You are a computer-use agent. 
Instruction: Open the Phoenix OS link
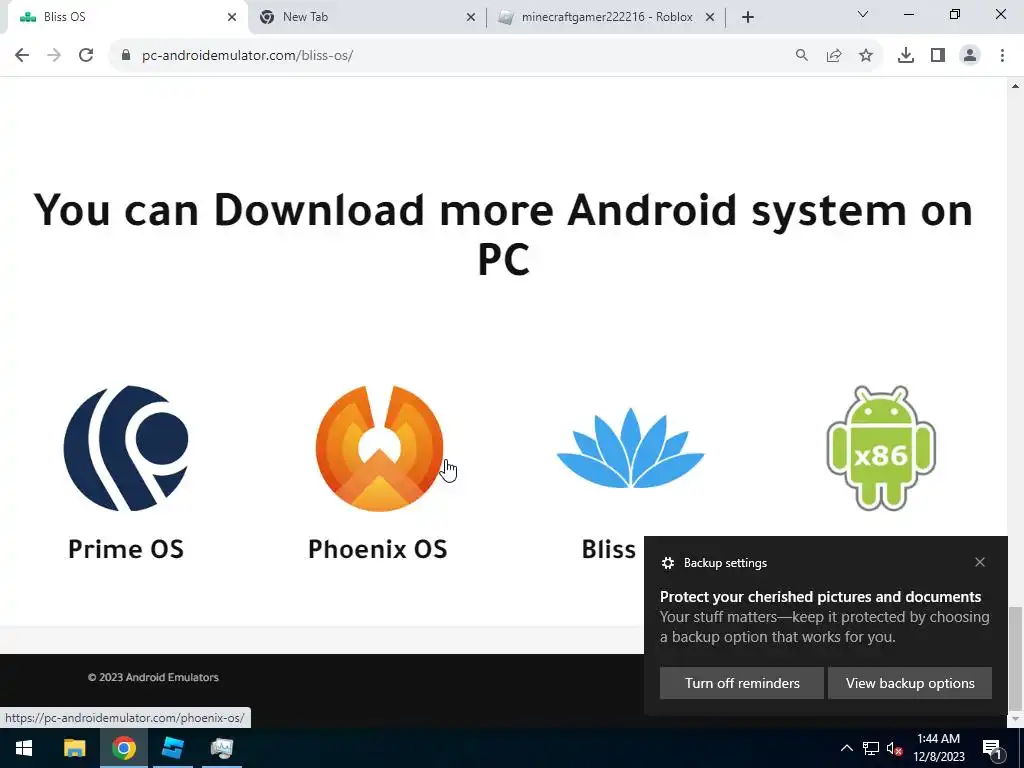pos(377,549)
